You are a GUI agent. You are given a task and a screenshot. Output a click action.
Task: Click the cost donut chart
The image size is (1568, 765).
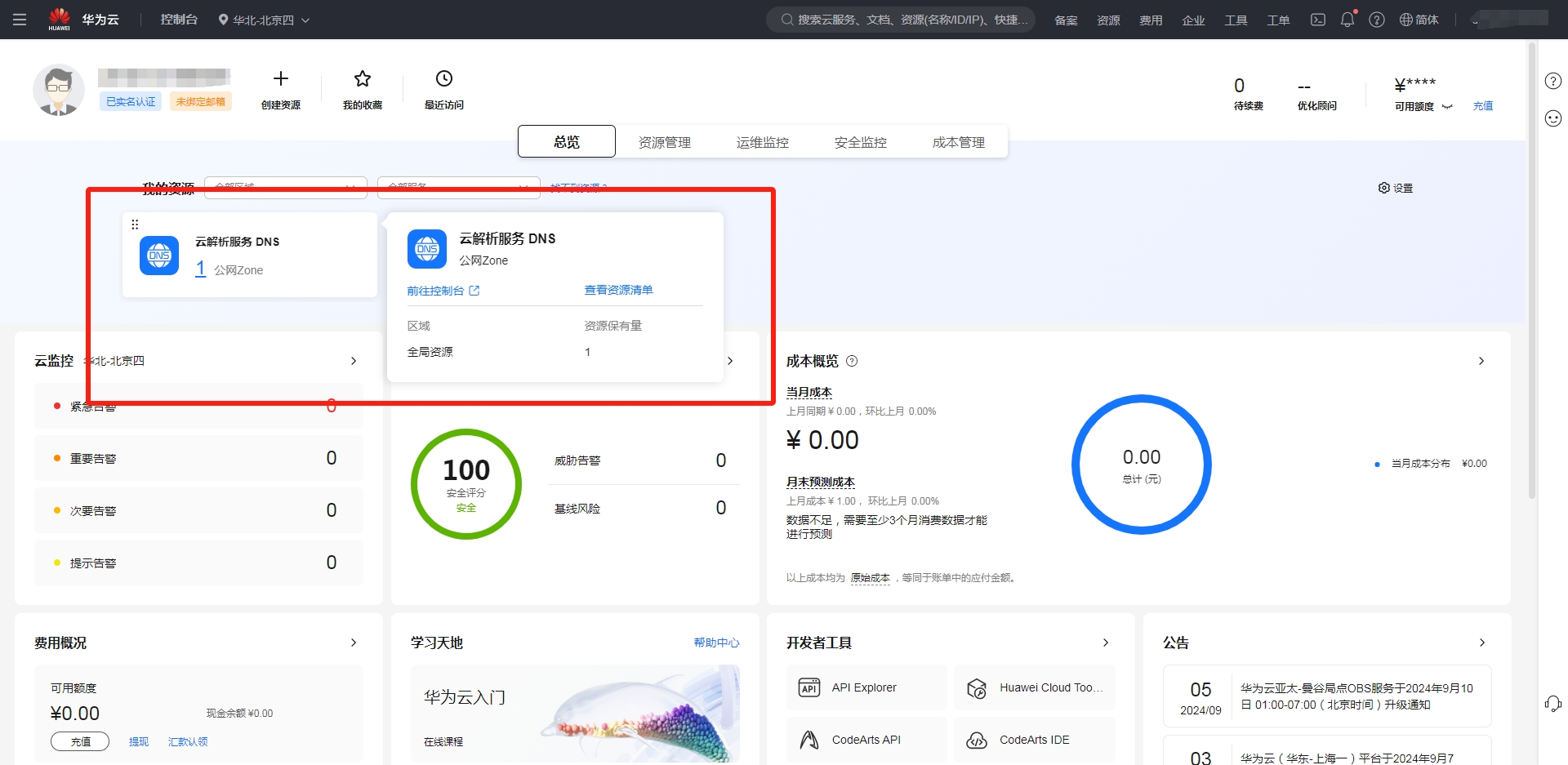1142,465
